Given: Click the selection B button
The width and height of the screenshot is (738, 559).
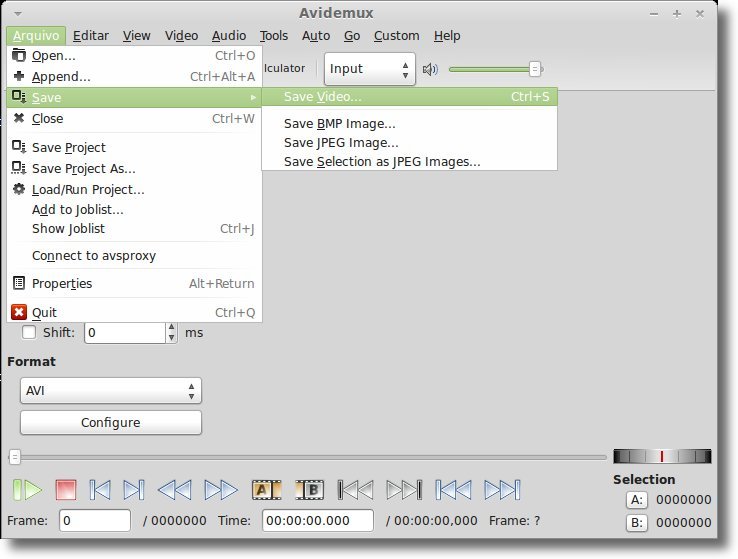Looking at the screenshot, I should tap(637, 523).
